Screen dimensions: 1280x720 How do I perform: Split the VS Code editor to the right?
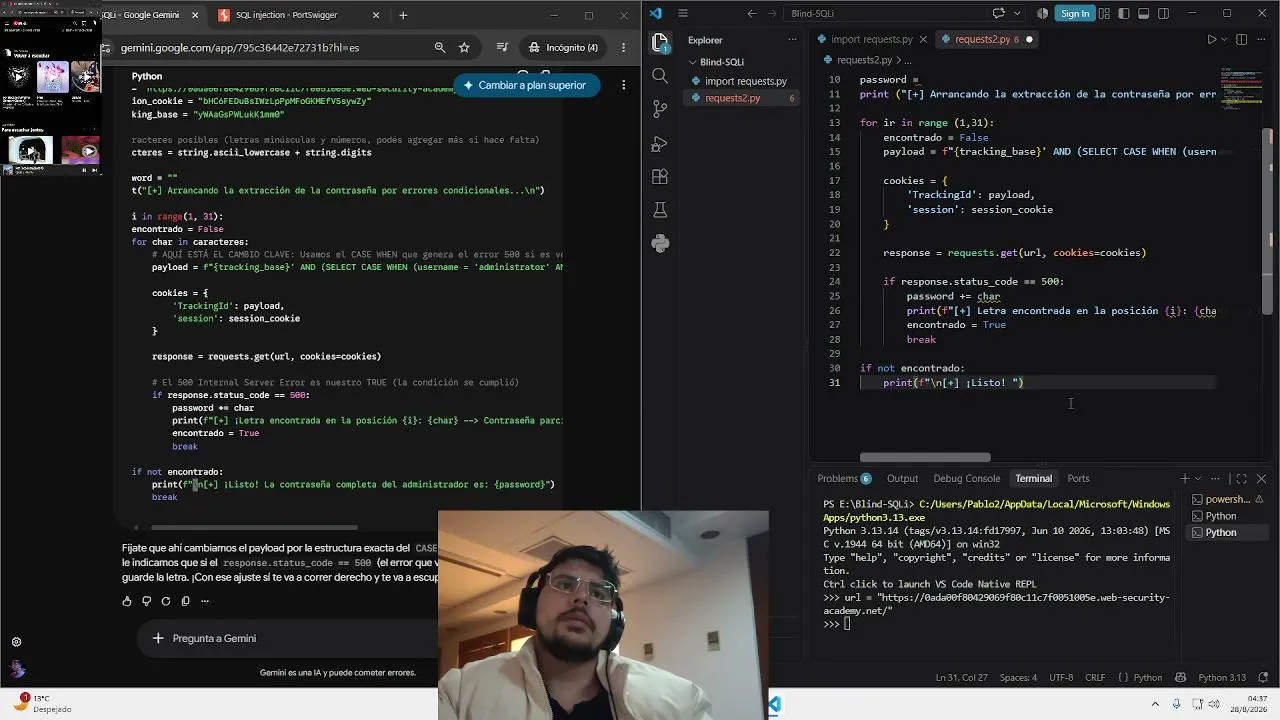1242,39
